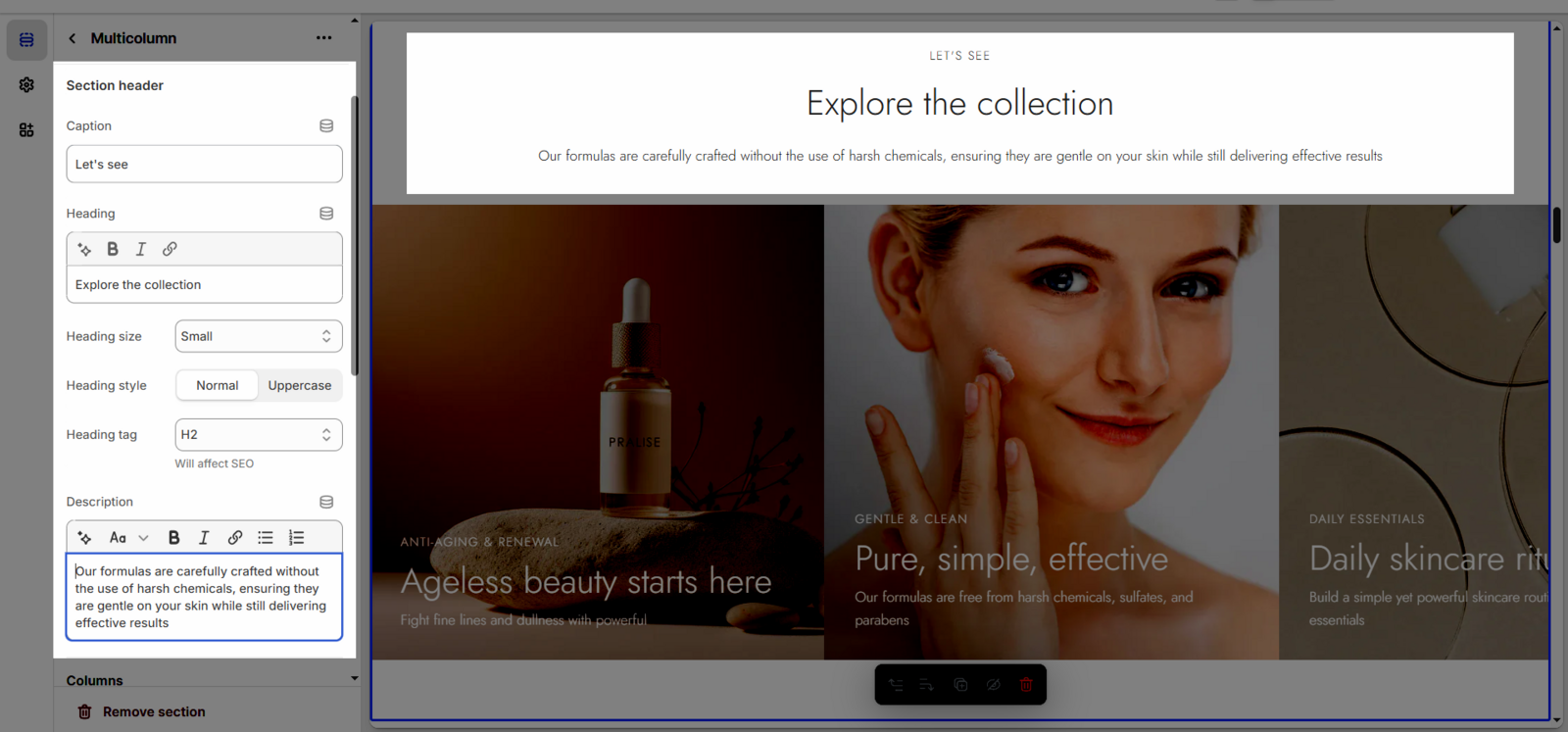This screenshot has width=1568, height=732.
Task: Hide the section using the eye icon
Action: tap(993, 685)
